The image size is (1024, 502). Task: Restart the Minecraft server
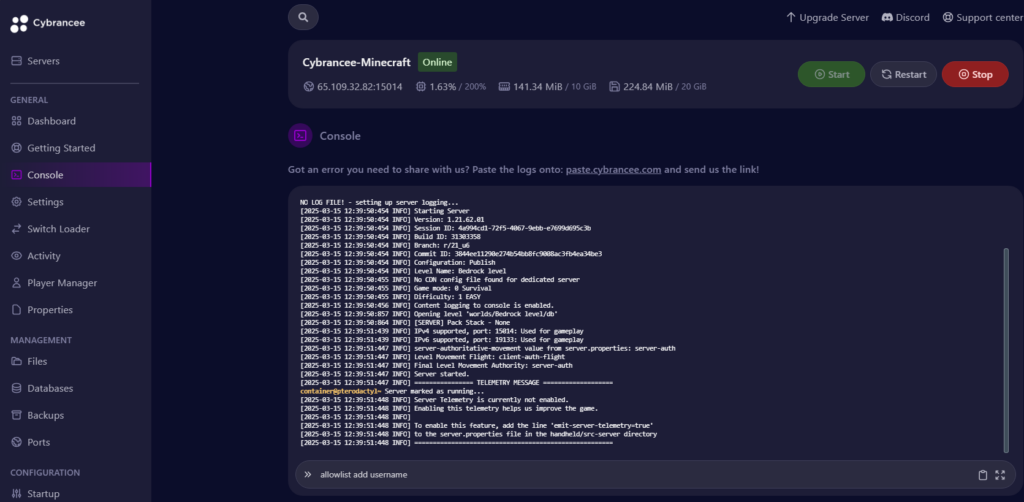pyautogui.click(x=903, y=74)
